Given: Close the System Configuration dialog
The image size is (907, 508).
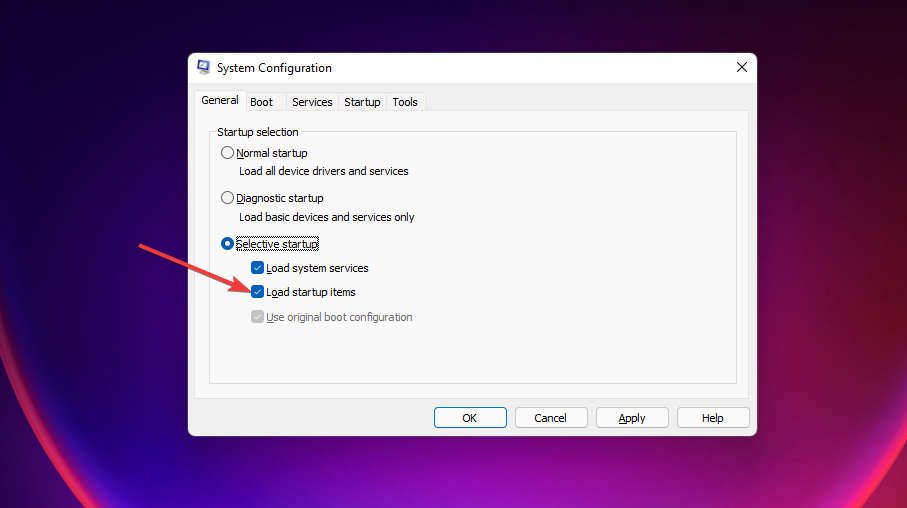Looking at the screenshot, I should [741, 68].
